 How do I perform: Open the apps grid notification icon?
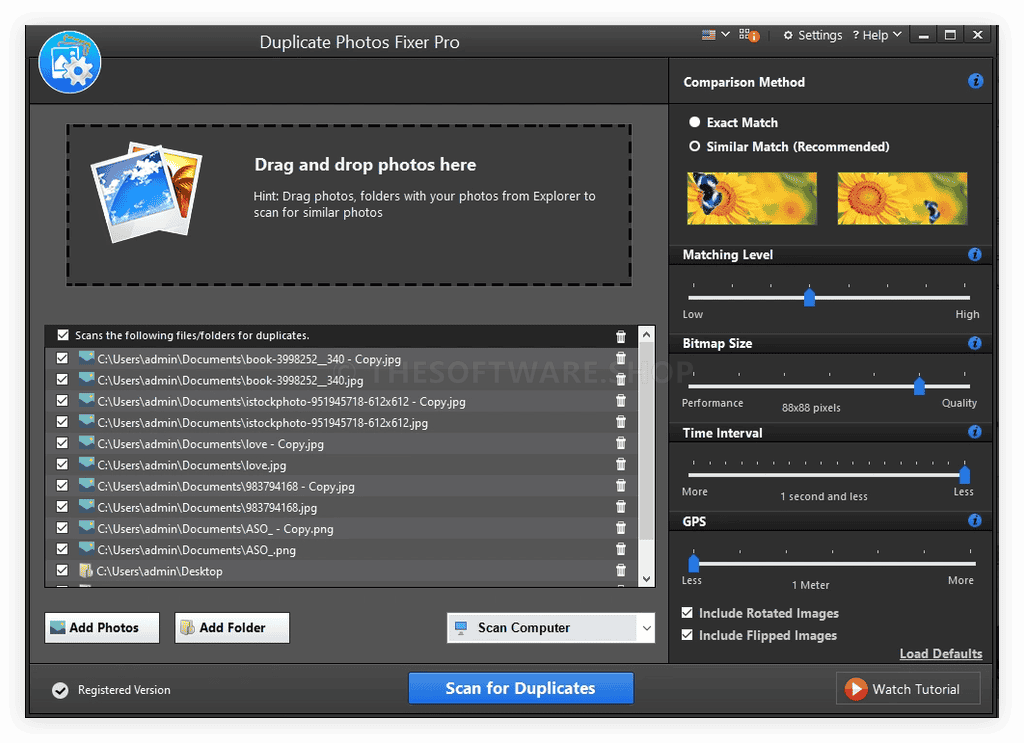[x=748, y=35]
